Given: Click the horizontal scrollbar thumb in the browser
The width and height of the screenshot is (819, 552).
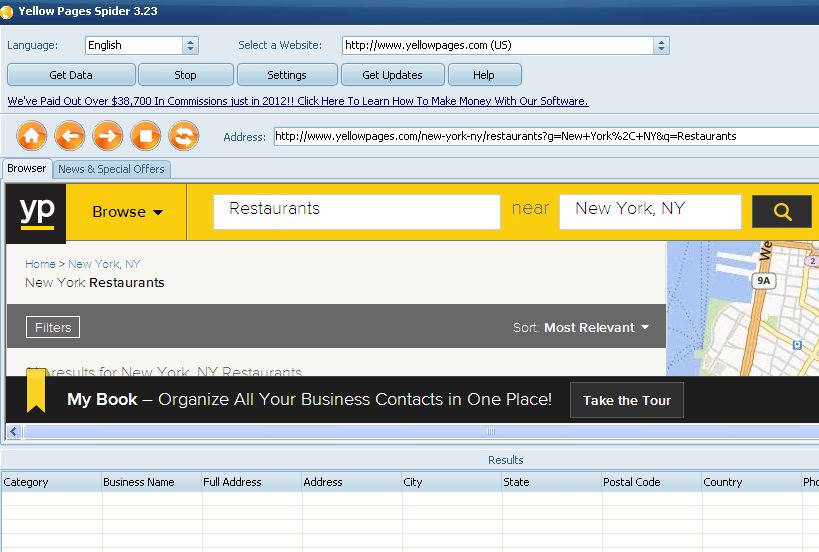Looking at the screenshot, I should [420, 431].
